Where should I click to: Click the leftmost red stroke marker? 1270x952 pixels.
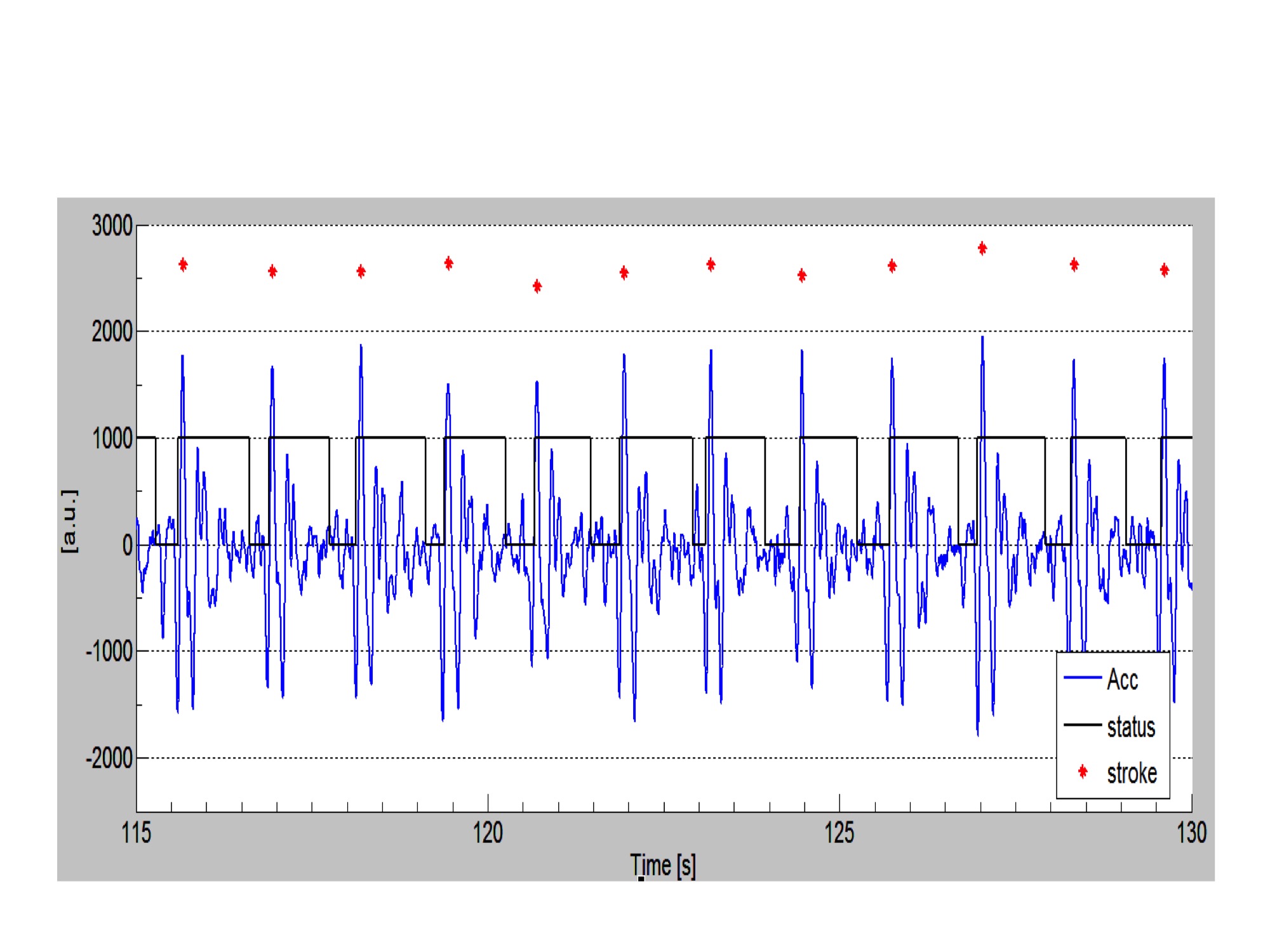(183, 265)
